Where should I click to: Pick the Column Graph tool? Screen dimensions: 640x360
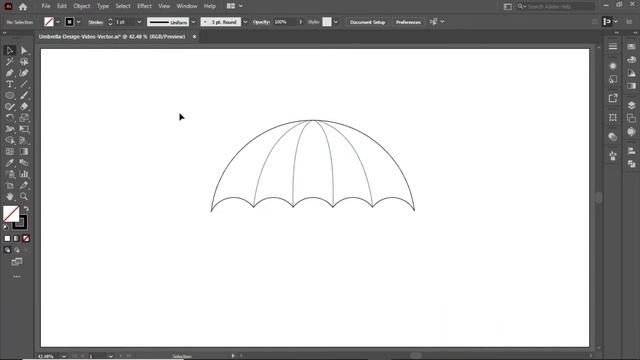click(24, 174)
